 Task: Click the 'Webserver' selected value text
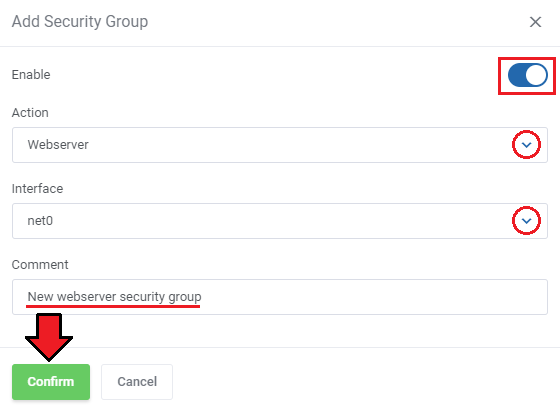click(58, 145)
